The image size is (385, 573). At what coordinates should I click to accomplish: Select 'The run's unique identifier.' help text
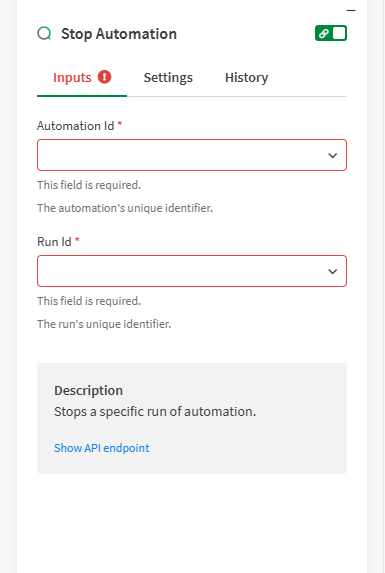point(104,324)
